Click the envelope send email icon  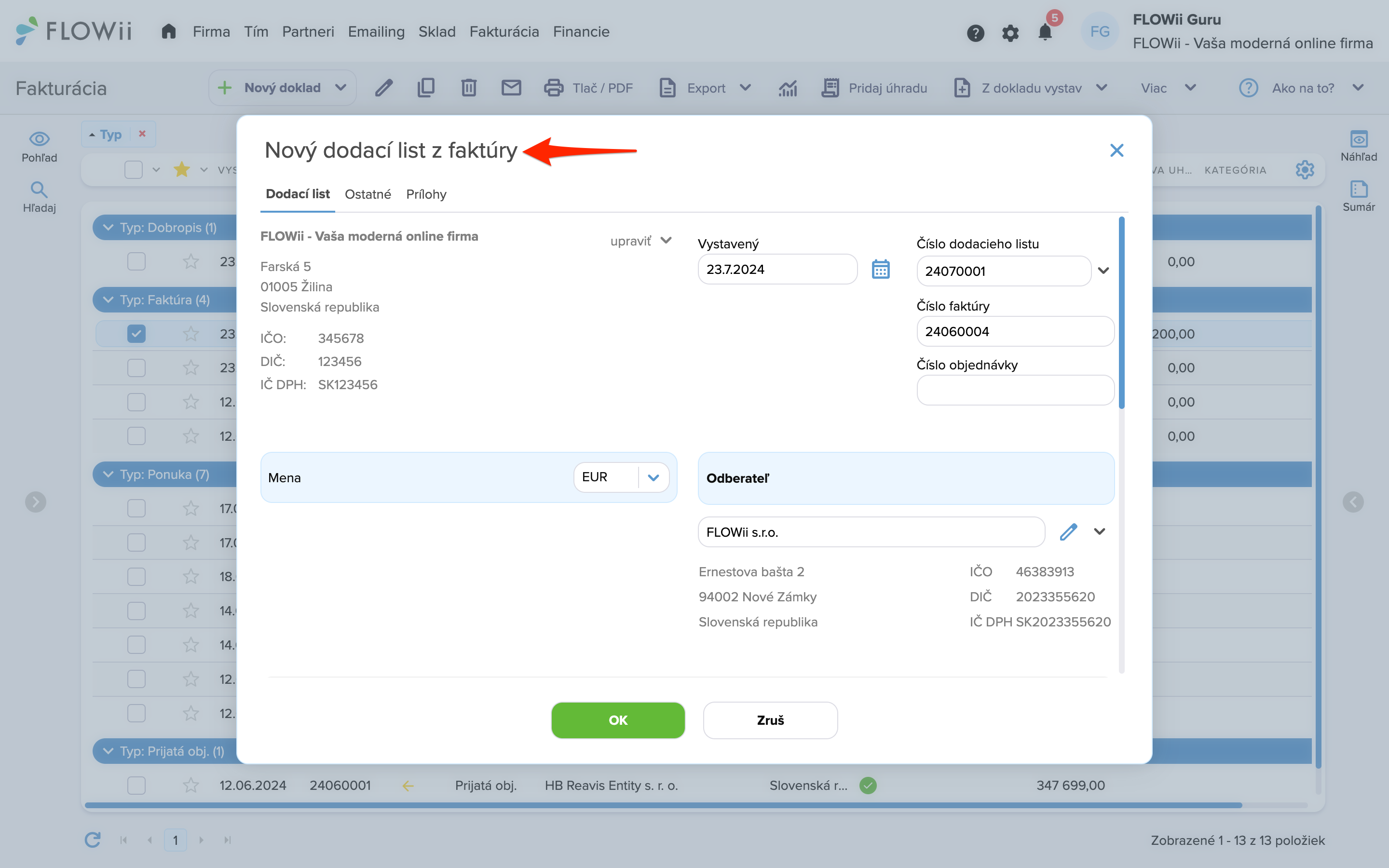(511, 88)
